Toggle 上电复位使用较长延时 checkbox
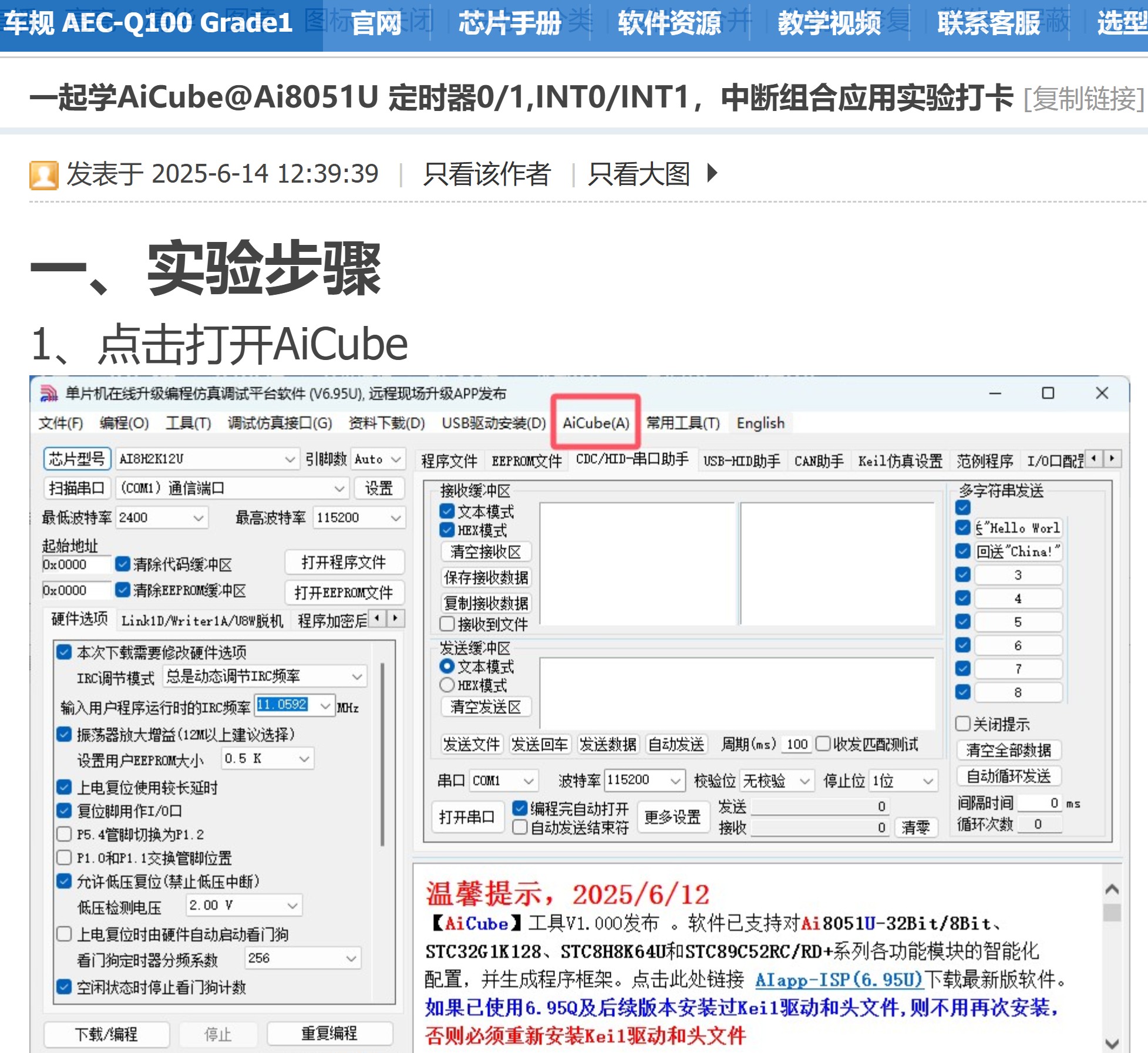The width and height of the screenshot is (1148, 1053). point(64,787)
